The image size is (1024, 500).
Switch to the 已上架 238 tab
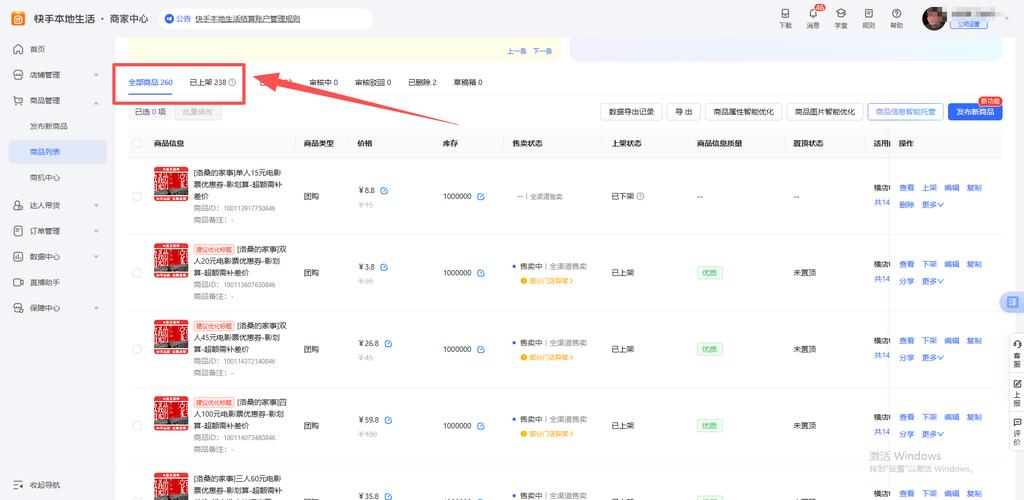tap(212, 83)
